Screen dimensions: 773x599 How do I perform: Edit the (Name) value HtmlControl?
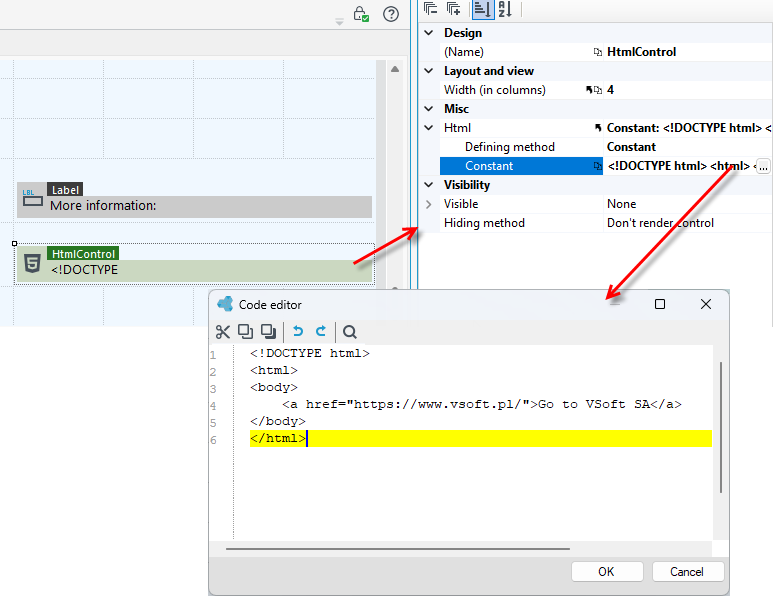tap(641, 52)
